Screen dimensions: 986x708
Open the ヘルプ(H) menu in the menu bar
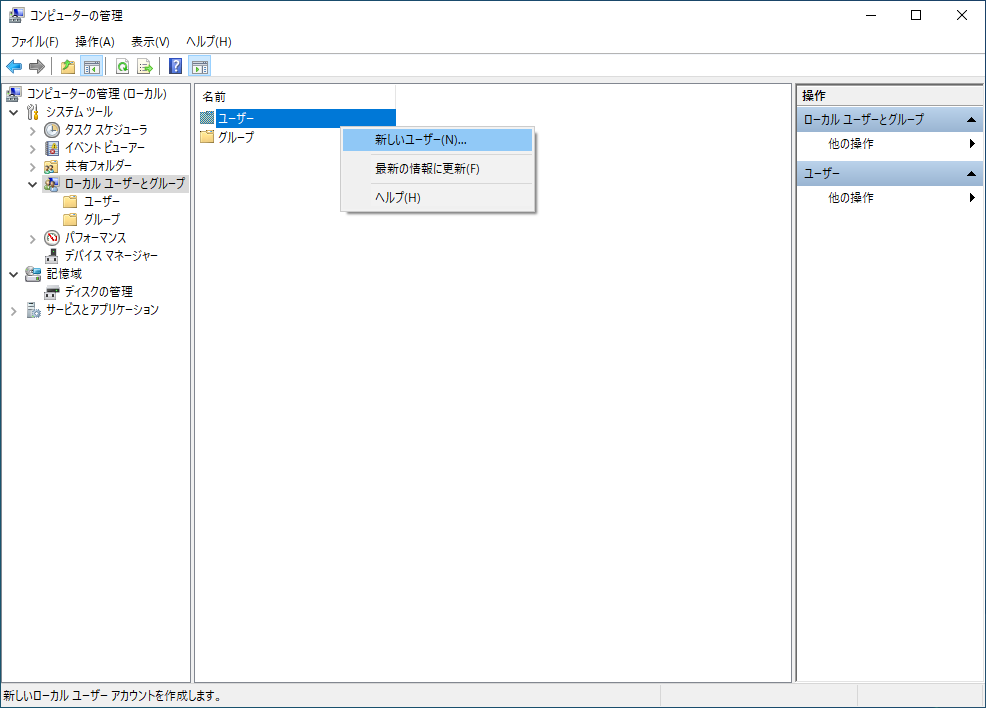(209, 41)
